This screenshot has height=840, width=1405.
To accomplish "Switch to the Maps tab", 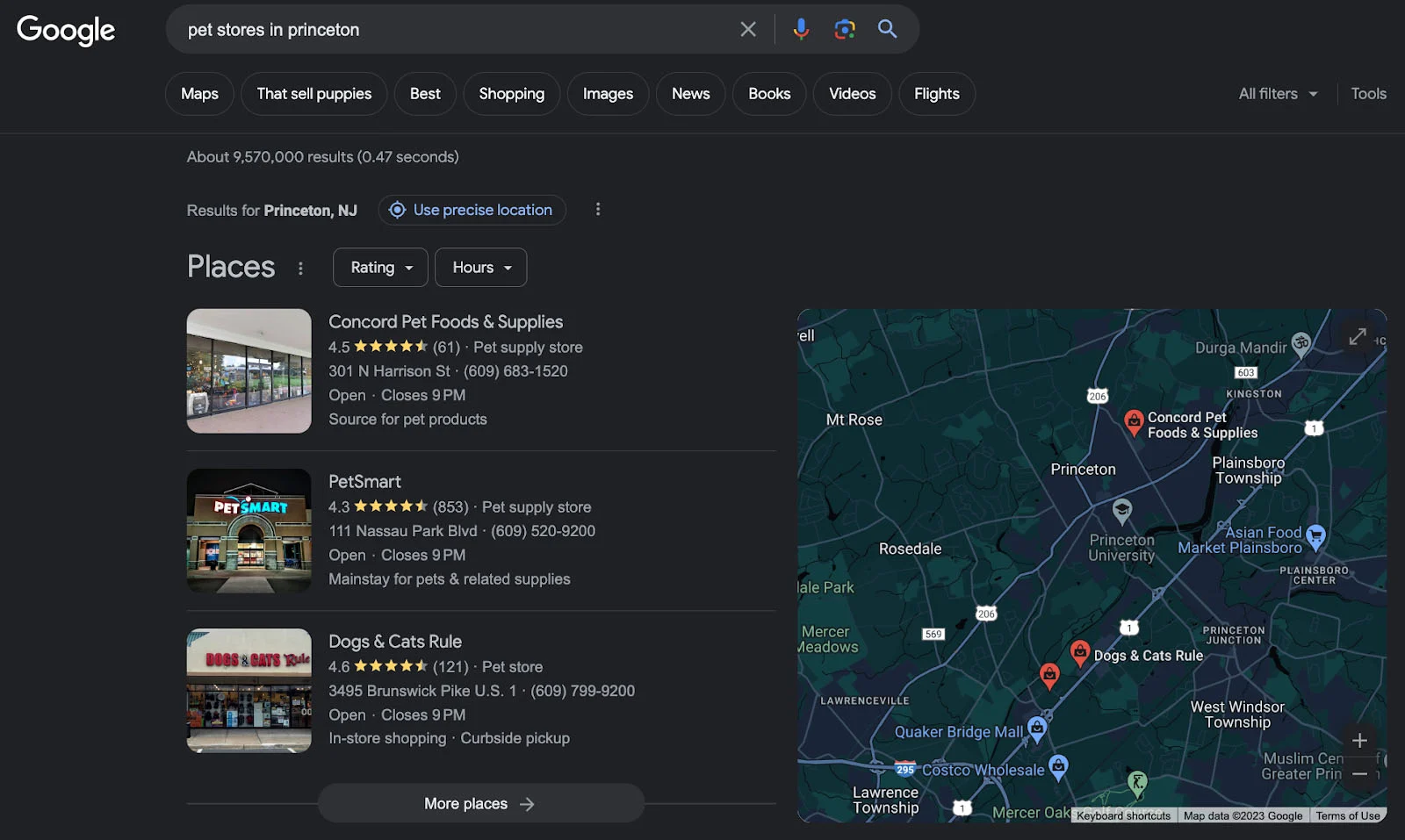I will tap(199, 93).
